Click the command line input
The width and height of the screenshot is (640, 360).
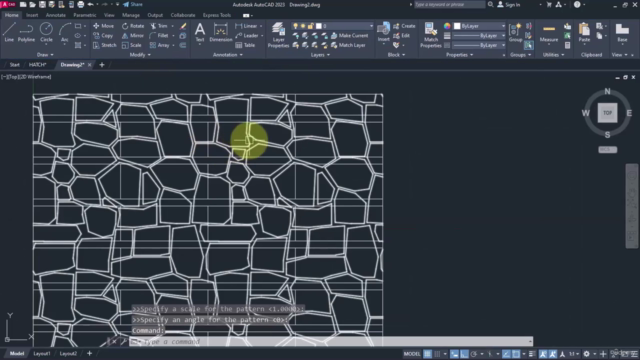pos(331,341)
